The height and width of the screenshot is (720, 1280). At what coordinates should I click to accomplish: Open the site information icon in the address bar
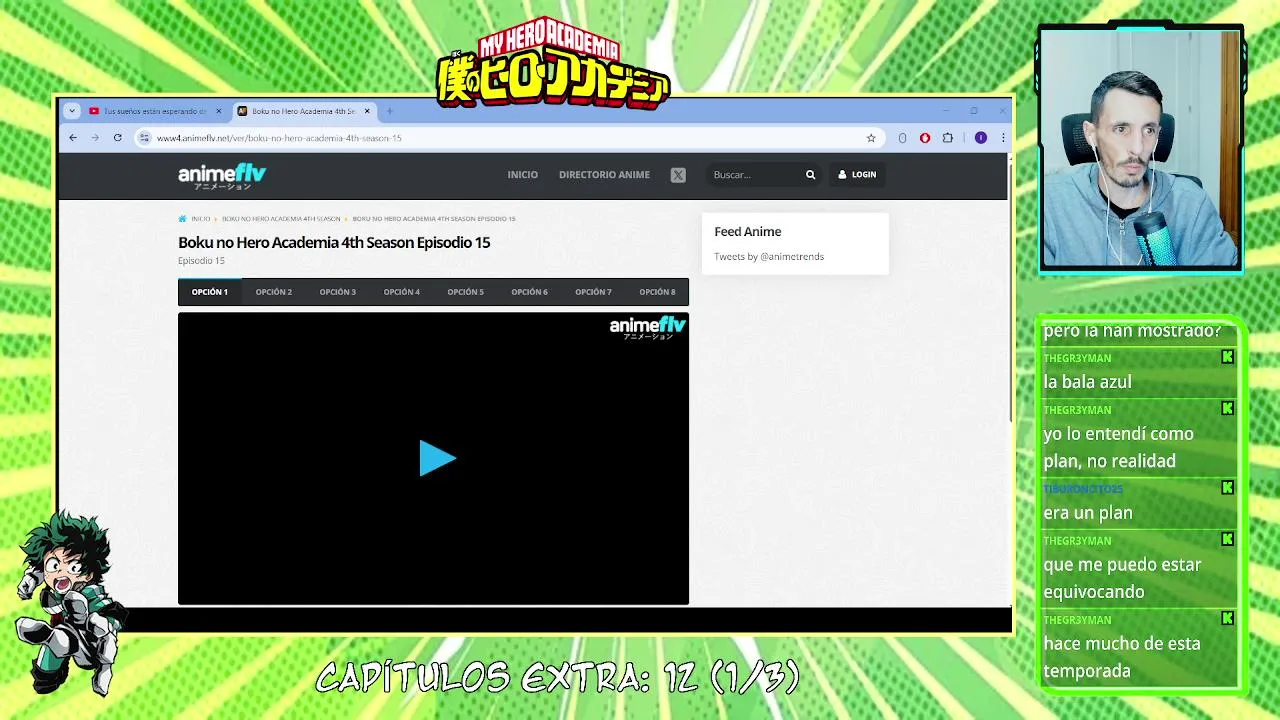click(x=145, y=138)
